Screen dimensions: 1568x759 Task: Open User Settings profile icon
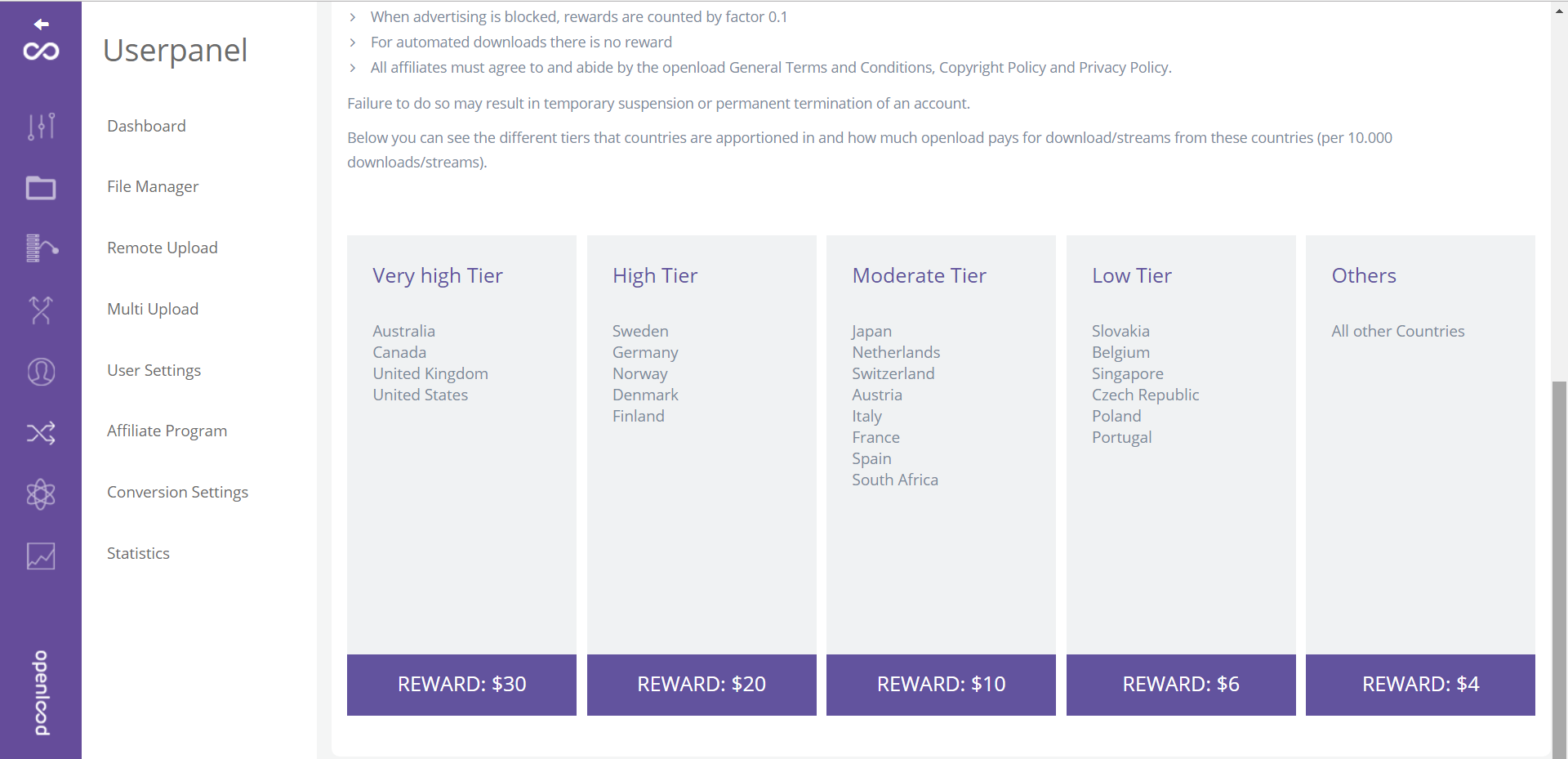click(x=41, y=372)
